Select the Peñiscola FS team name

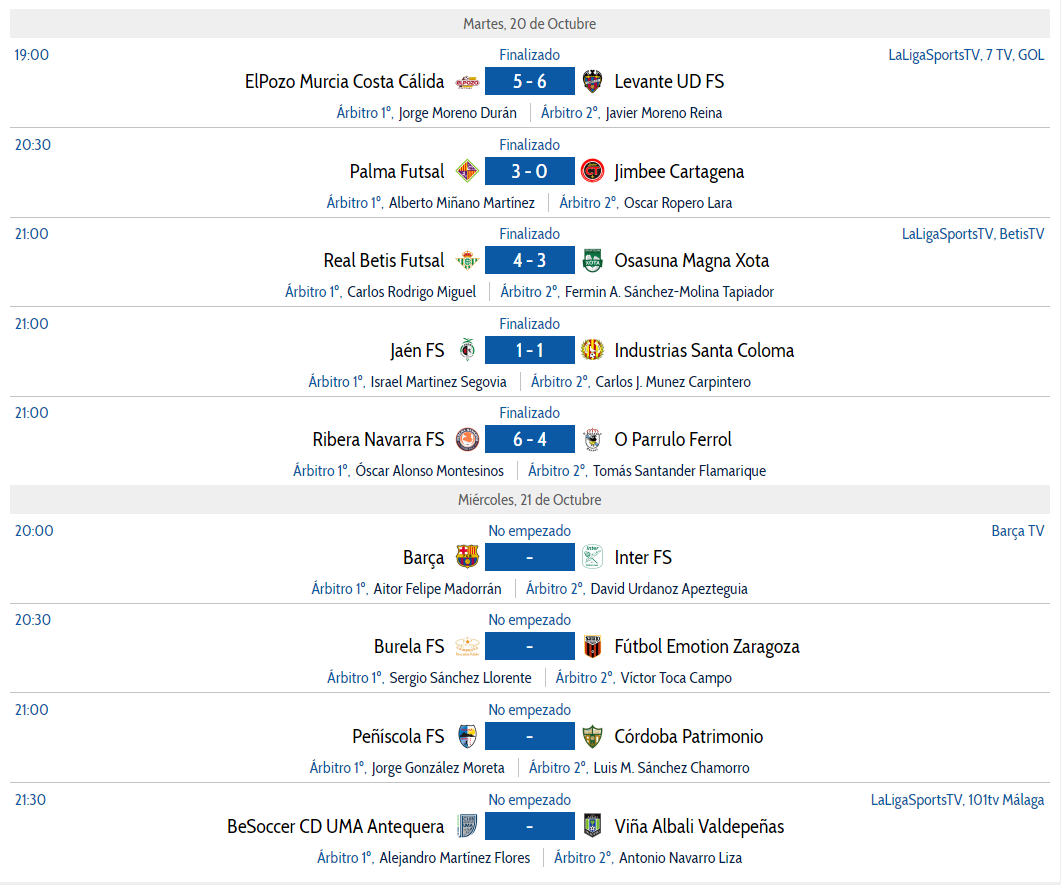pos(398,737)
